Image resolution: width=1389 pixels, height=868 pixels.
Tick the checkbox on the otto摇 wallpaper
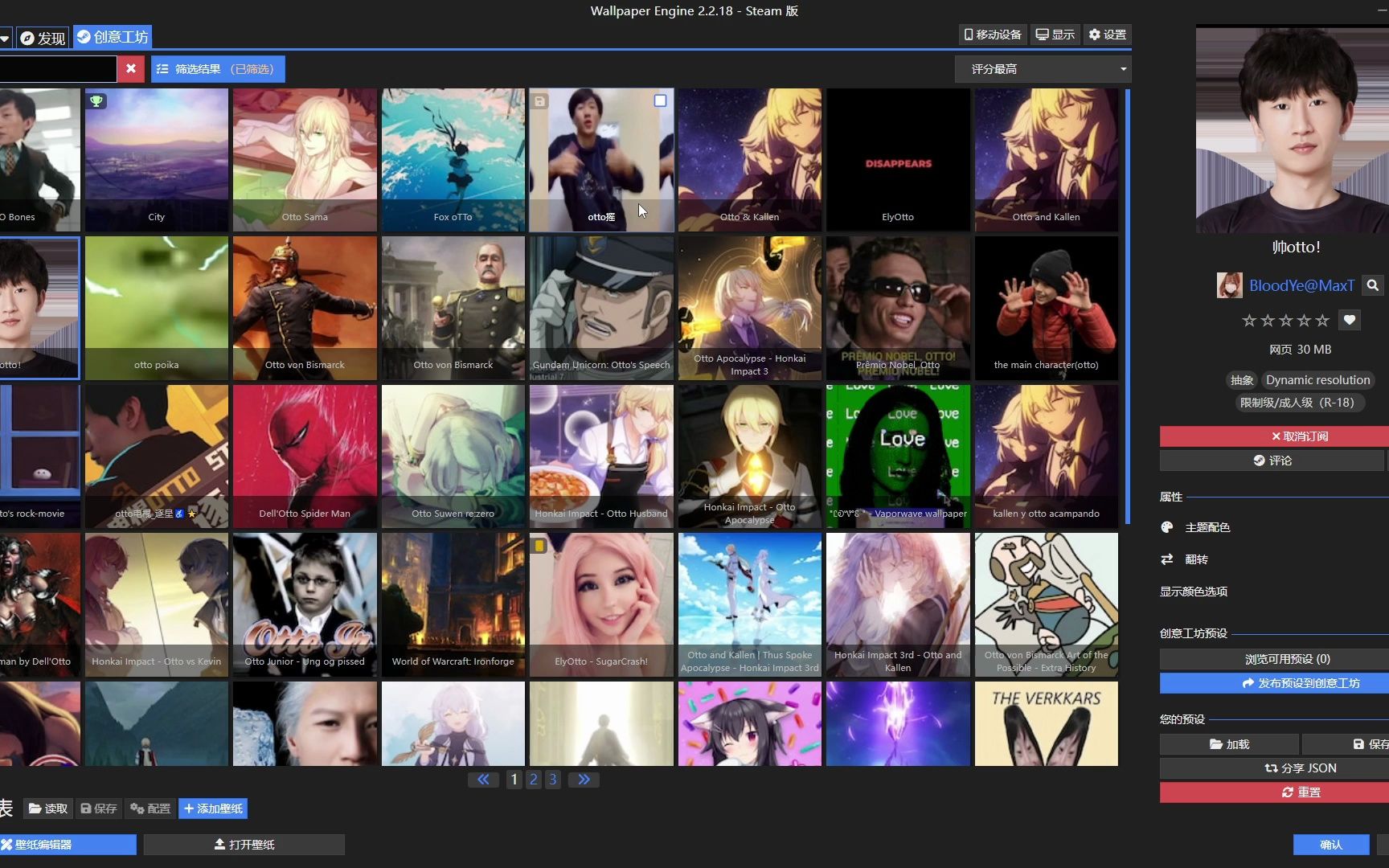pyautogui.click(x=660, y=100)
